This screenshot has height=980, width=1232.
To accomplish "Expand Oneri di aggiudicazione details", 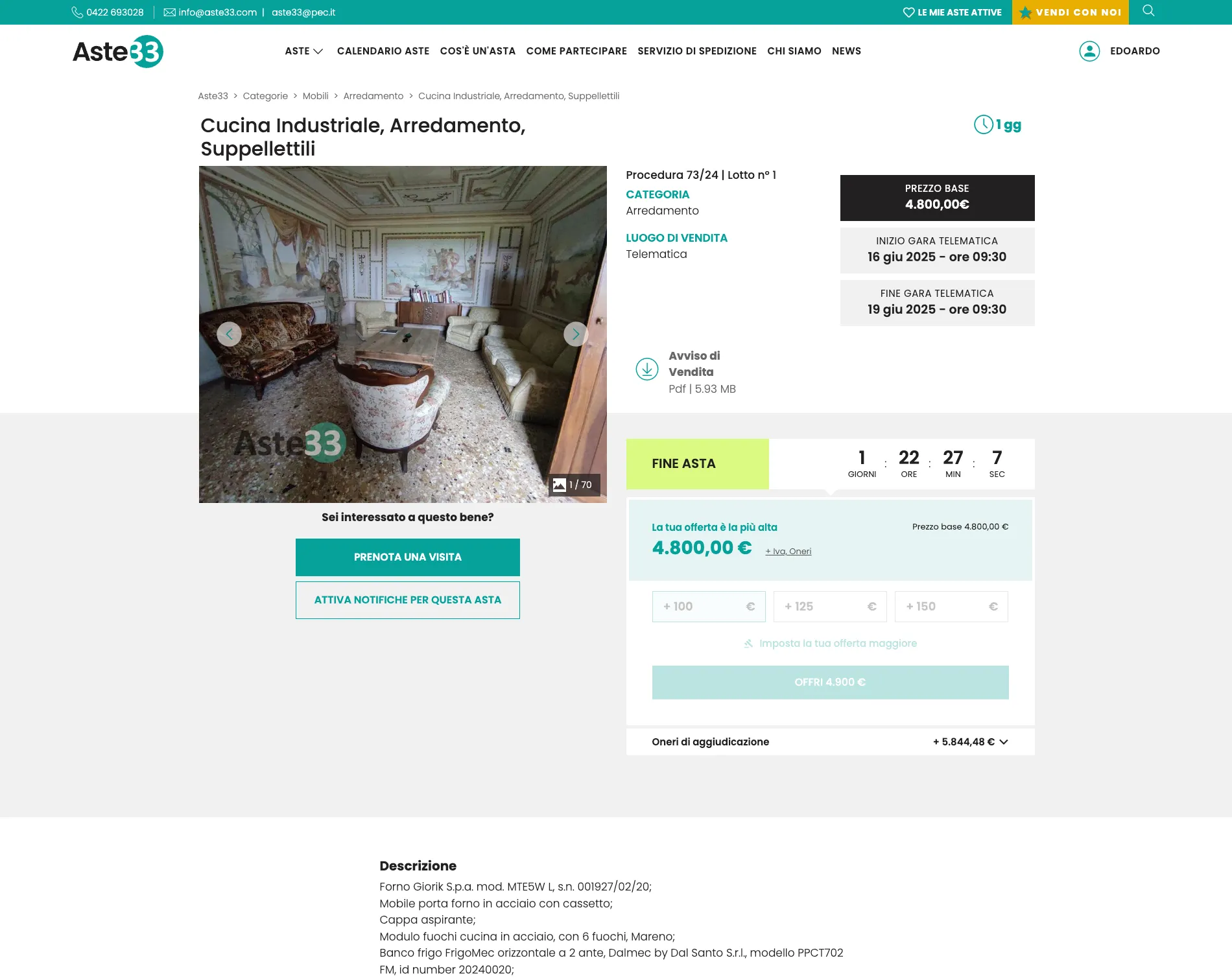I will tap(830, 741).
